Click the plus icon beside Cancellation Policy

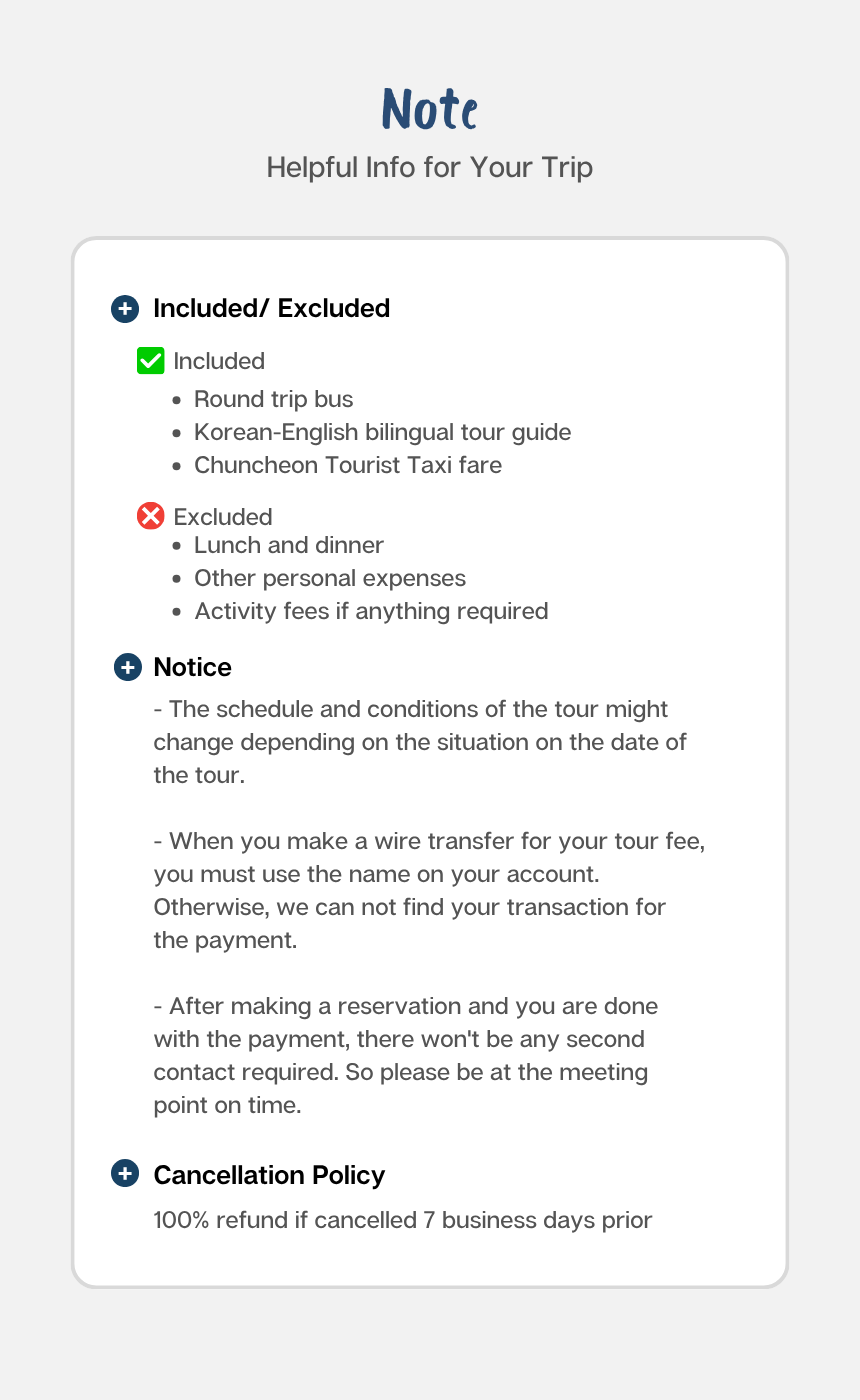pos(124,1174)
